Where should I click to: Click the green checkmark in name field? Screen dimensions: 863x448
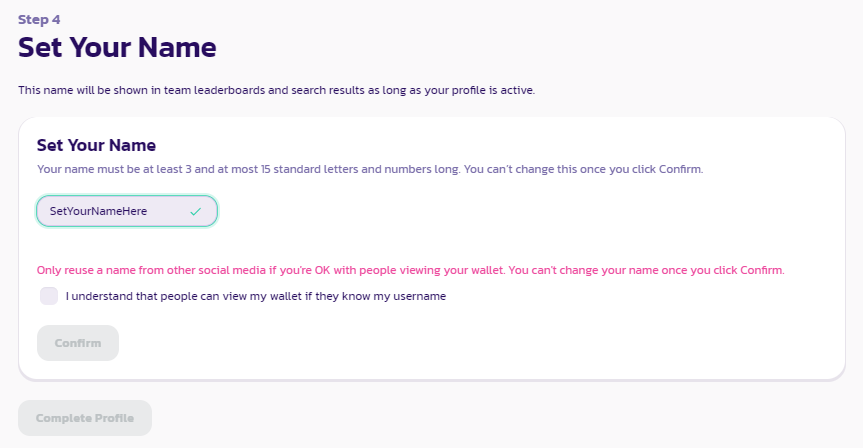pos(195,211)
